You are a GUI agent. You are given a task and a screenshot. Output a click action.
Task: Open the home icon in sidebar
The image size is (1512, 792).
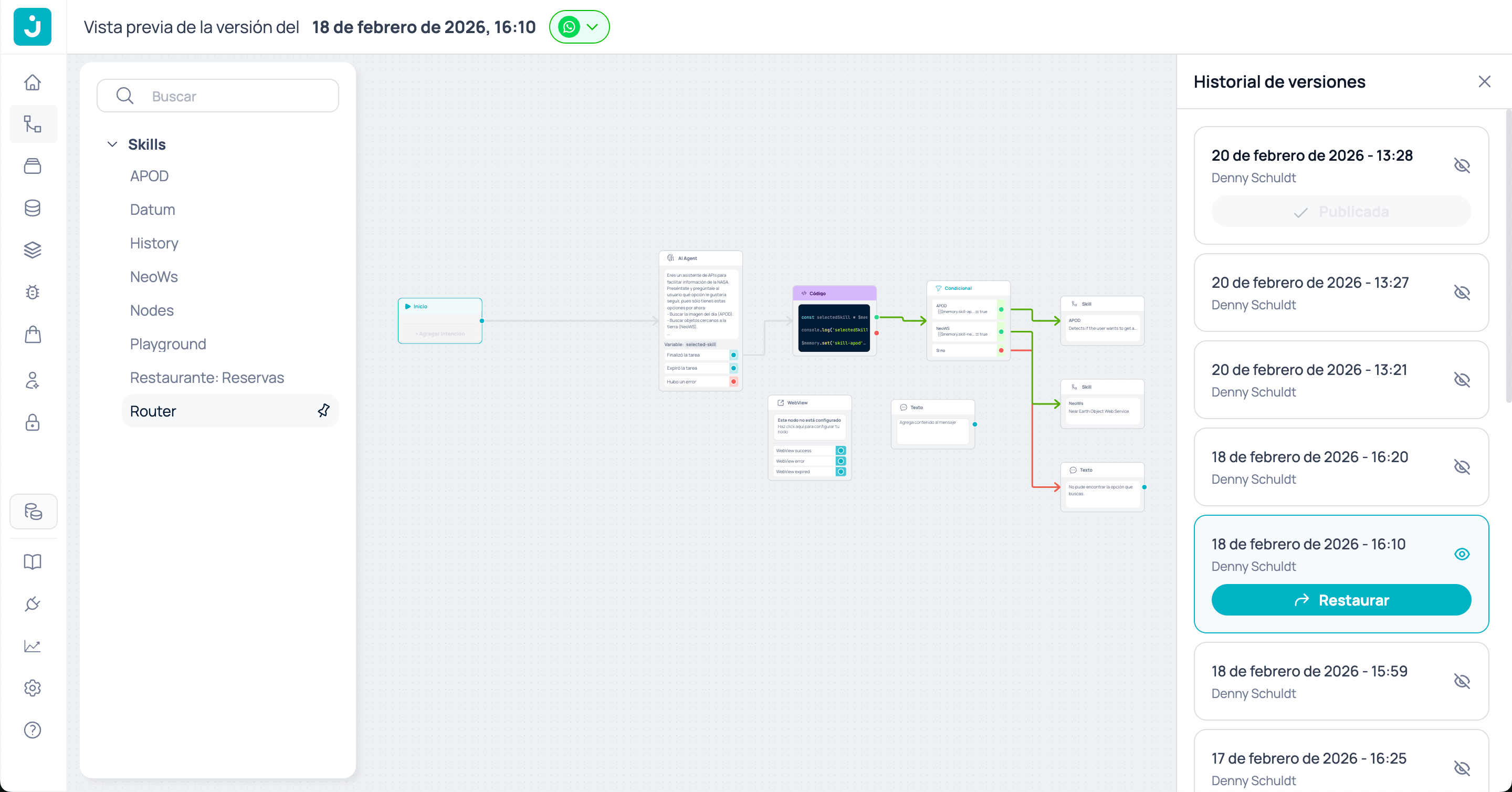(32, 82)
